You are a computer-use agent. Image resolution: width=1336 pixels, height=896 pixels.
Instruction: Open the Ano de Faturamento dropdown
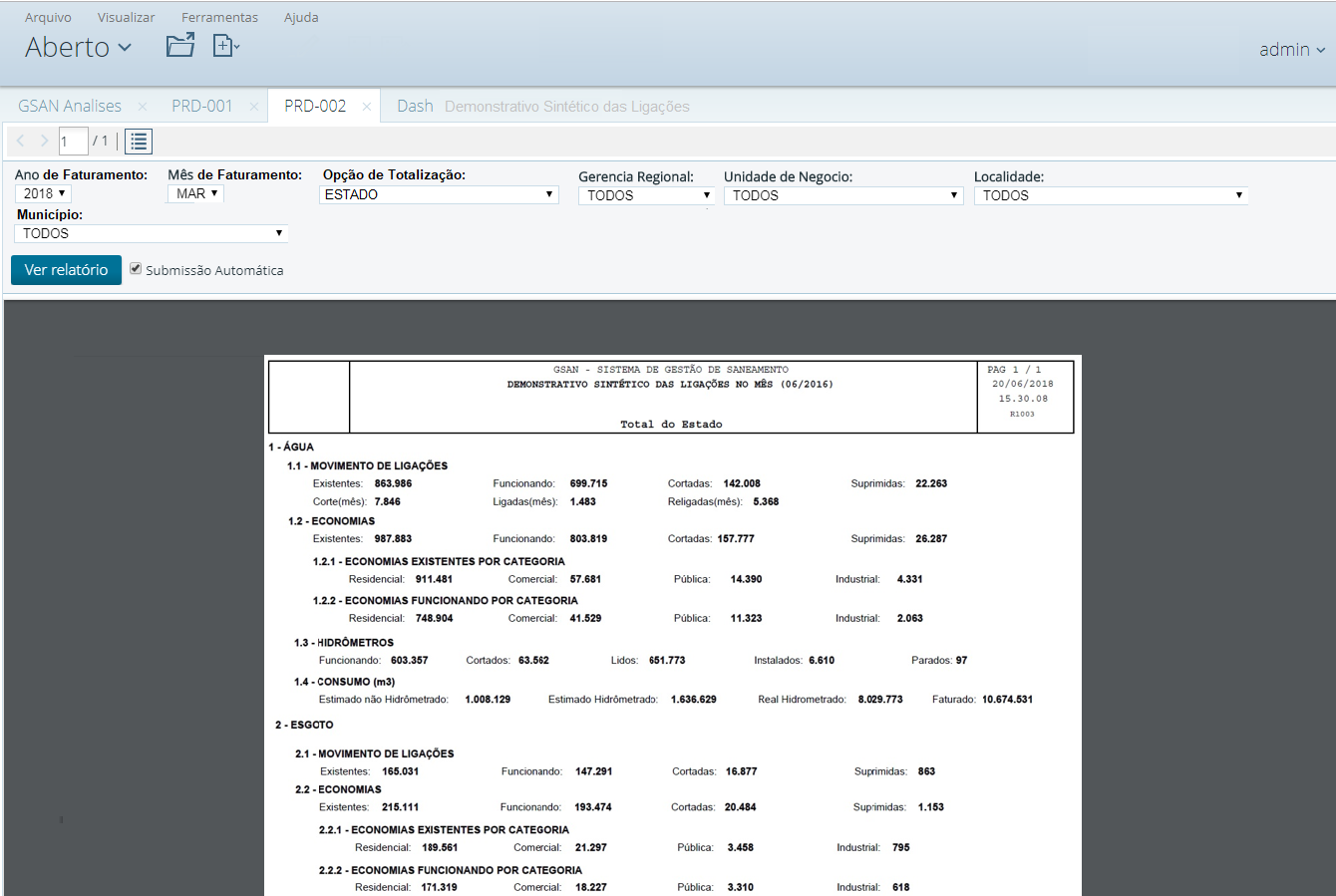coord(42,193)
